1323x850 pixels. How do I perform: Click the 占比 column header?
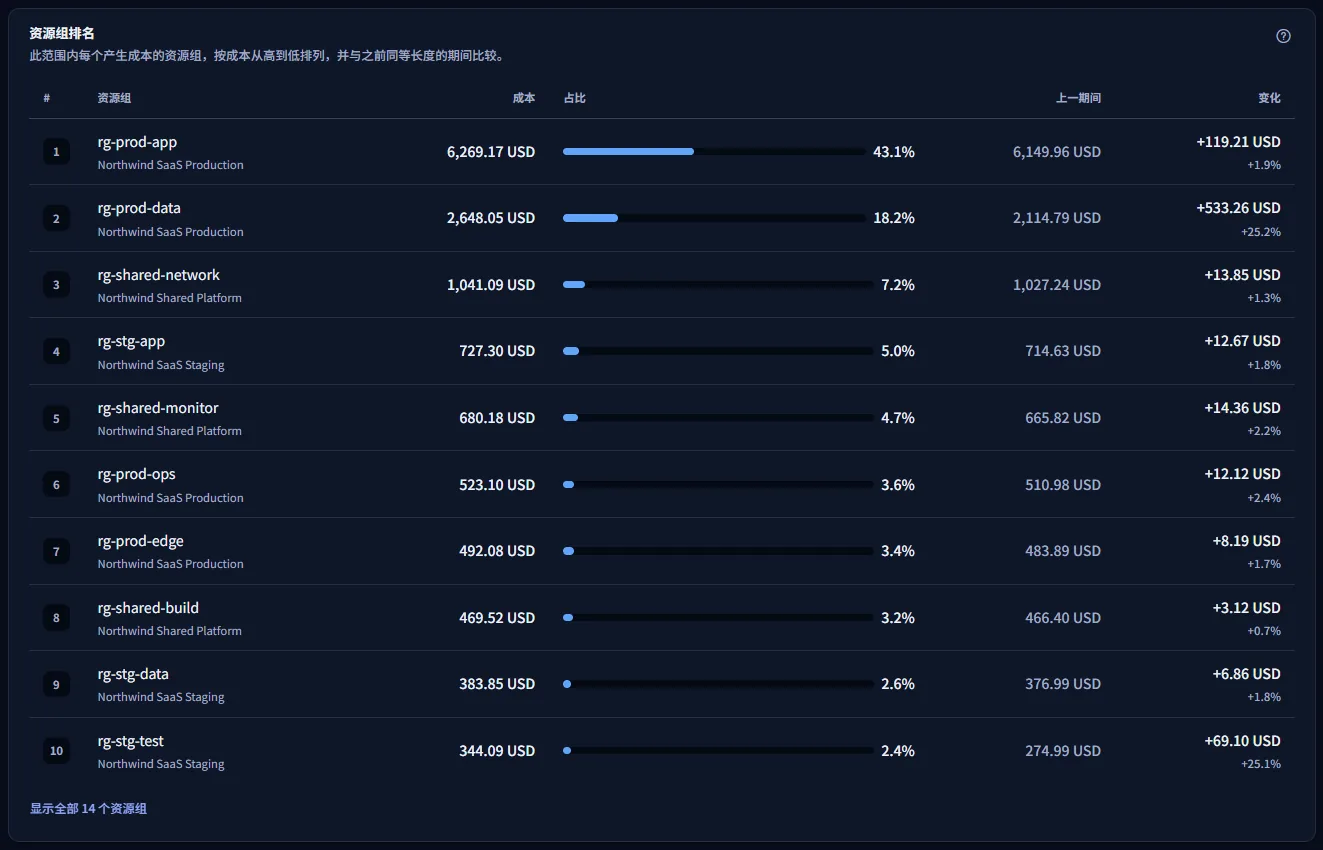point(575,98)
